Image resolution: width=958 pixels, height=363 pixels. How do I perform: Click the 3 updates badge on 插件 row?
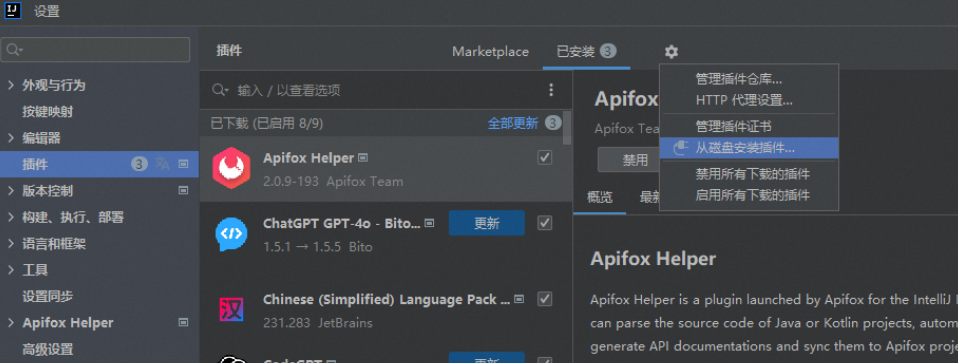[x=139, y=164]
